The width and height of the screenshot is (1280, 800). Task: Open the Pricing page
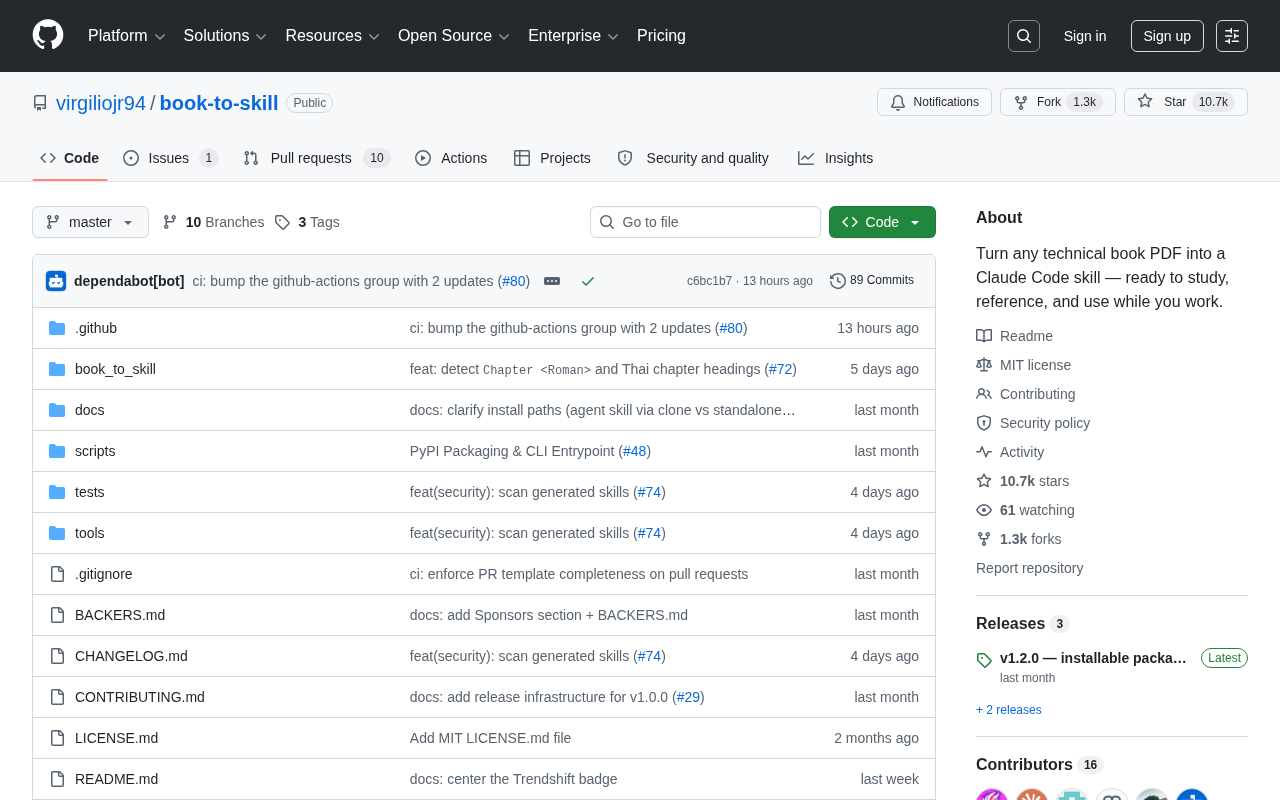(661, 36)
